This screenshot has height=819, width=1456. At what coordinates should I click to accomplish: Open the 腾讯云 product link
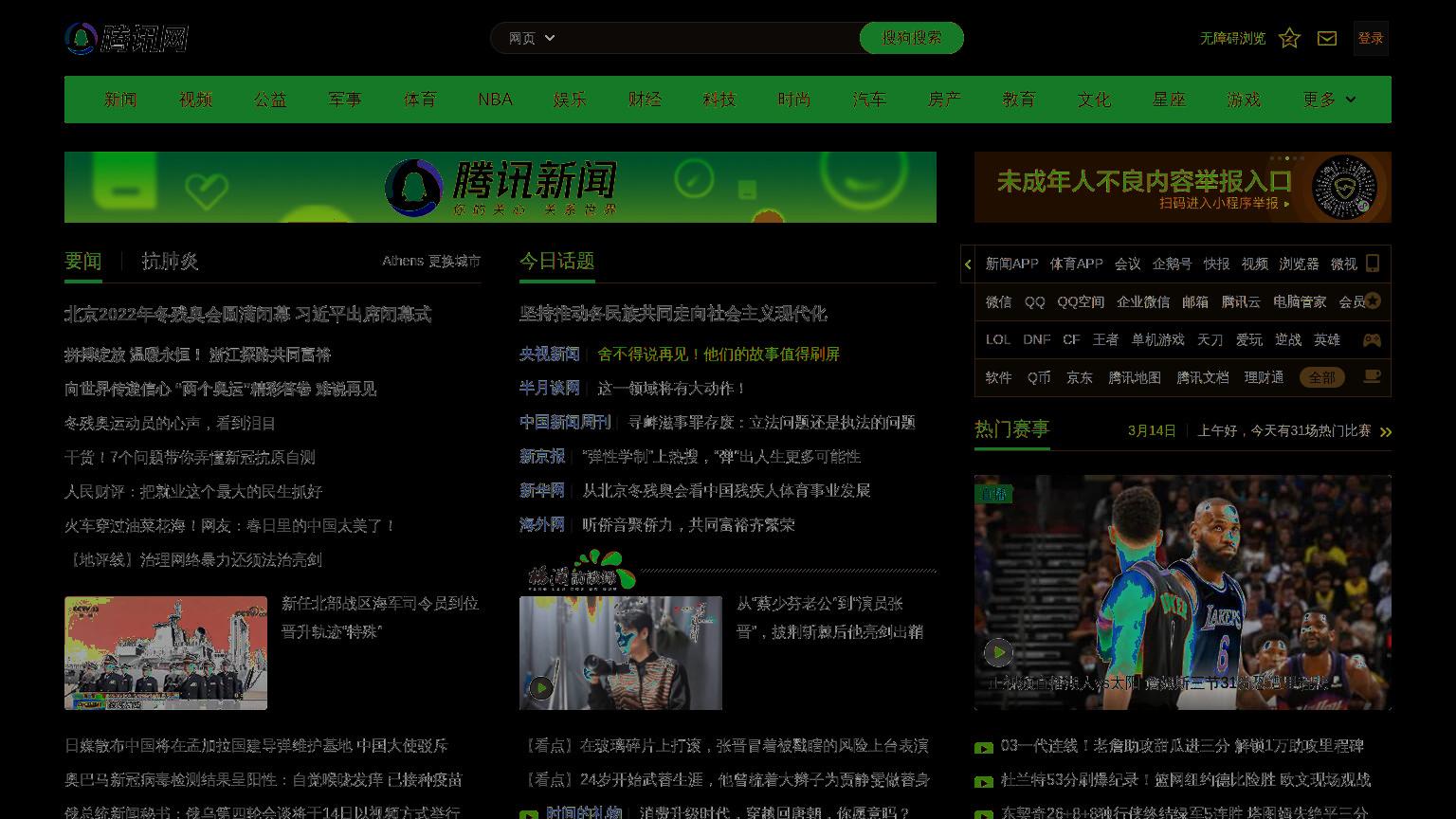[1241, 301]
